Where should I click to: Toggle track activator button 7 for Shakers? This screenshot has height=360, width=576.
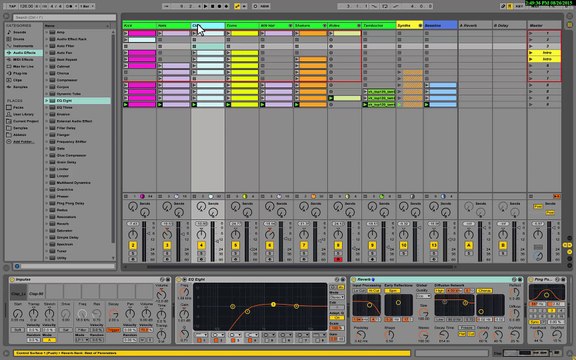[304, 245]
